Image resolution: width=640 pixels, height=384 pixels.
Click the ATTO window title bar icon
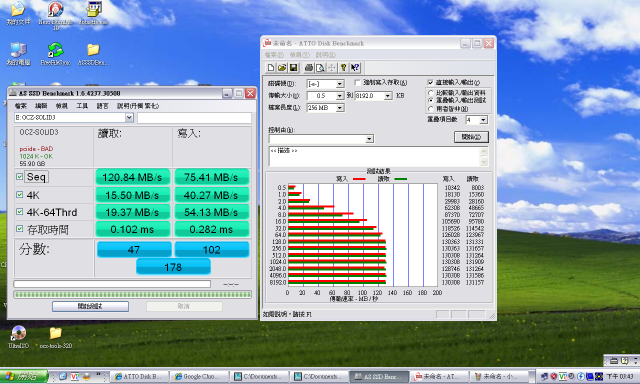(x=267, y=43)
